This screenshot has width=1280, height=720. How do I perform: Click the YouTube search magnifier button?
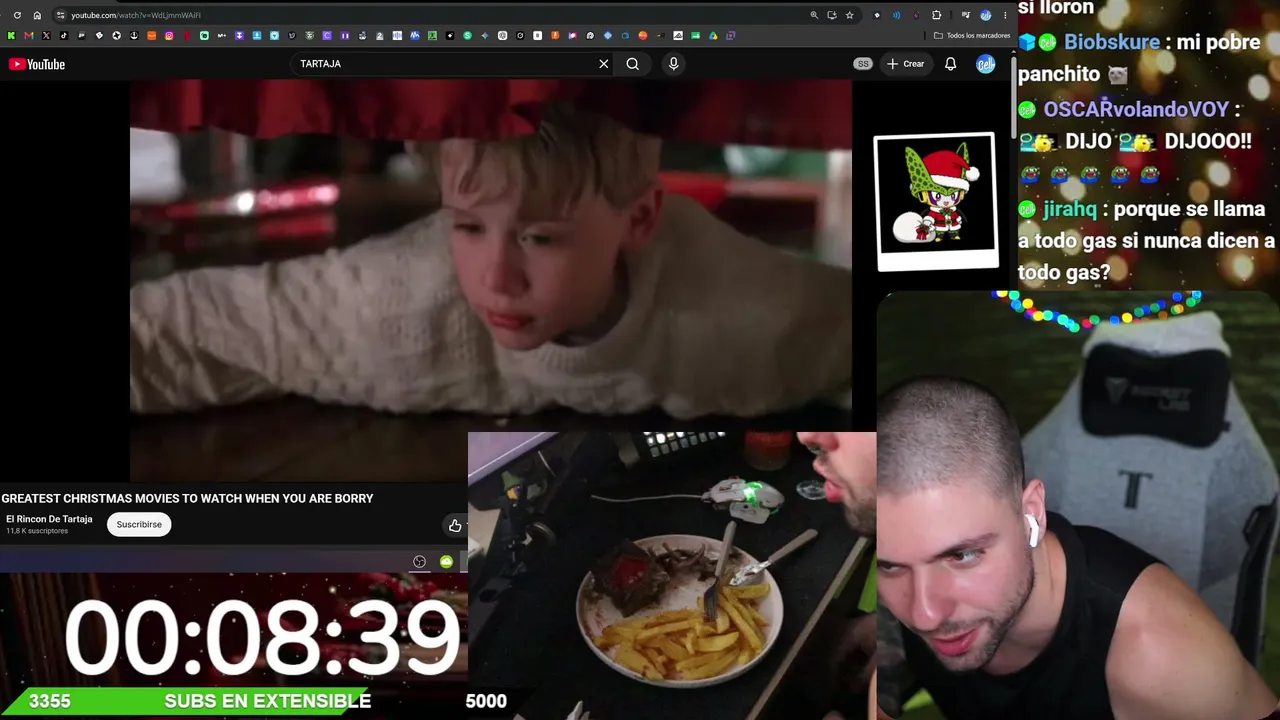click(633, 64)
